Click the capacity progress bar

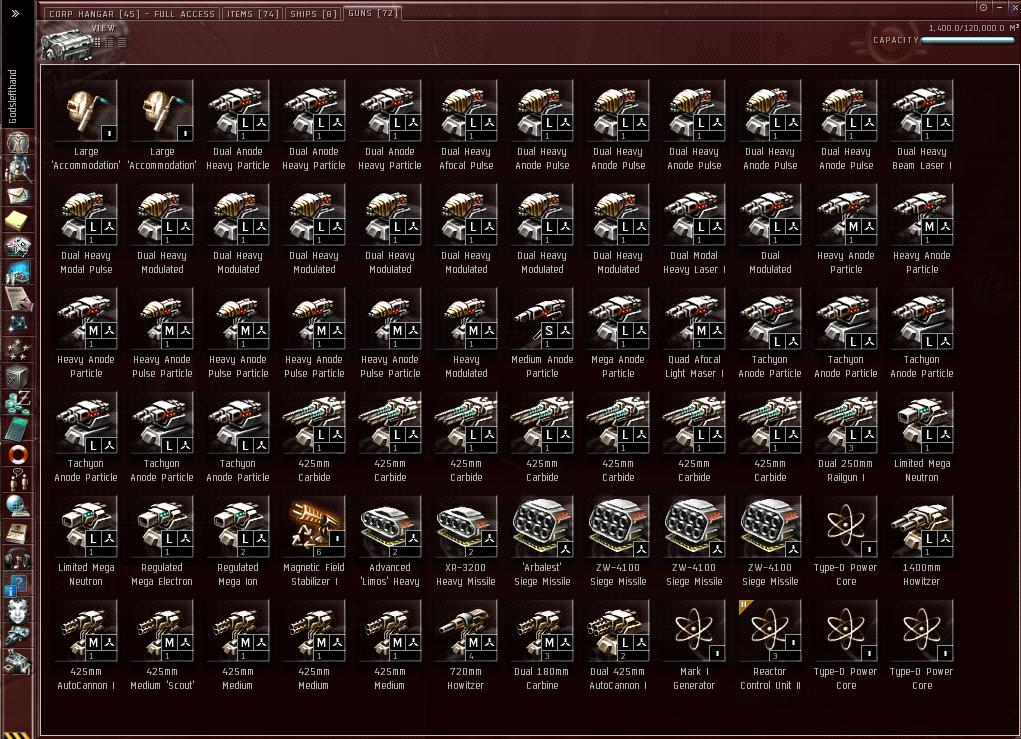(x=968, y=40)
